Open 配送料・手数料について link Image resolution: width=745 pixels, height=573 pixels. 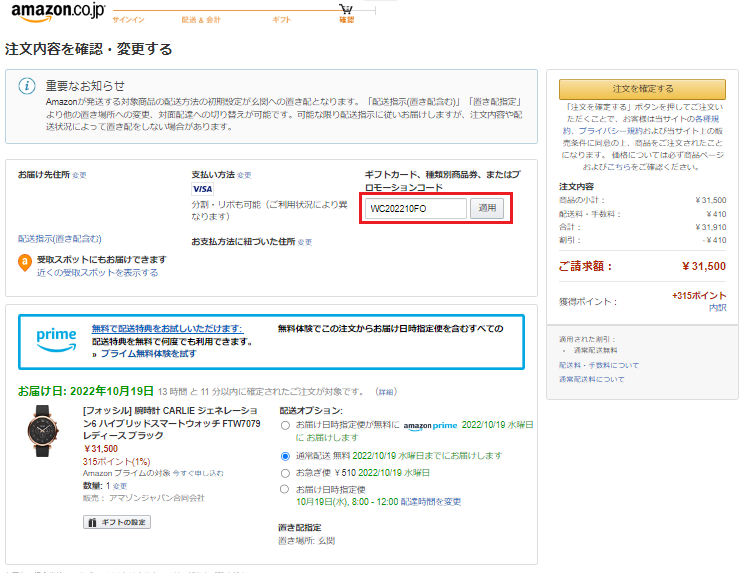click(x=599, y=365)
